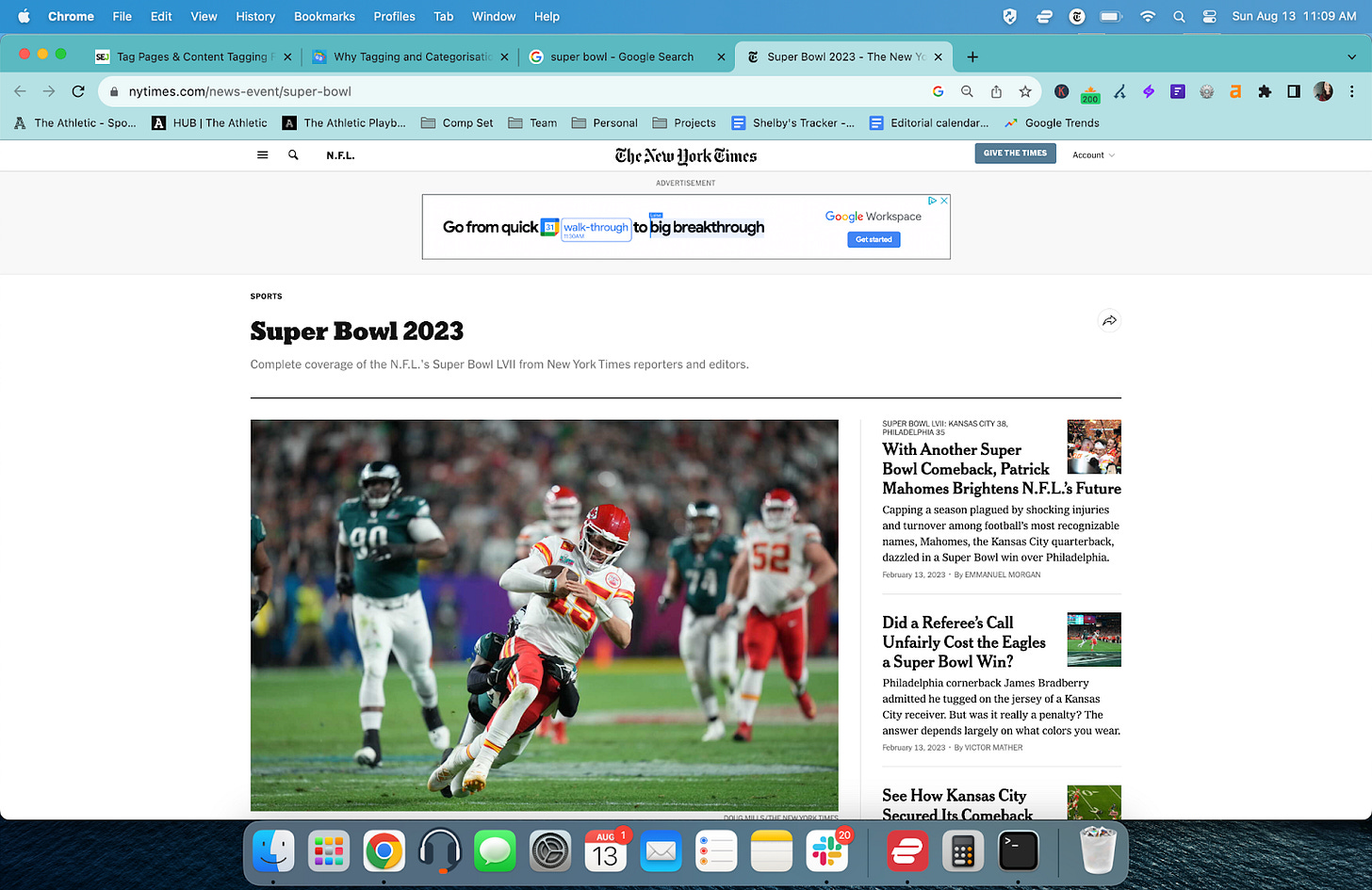Open Did a Referee's Call article
1372x890 pixels.
tap(964, 642)
